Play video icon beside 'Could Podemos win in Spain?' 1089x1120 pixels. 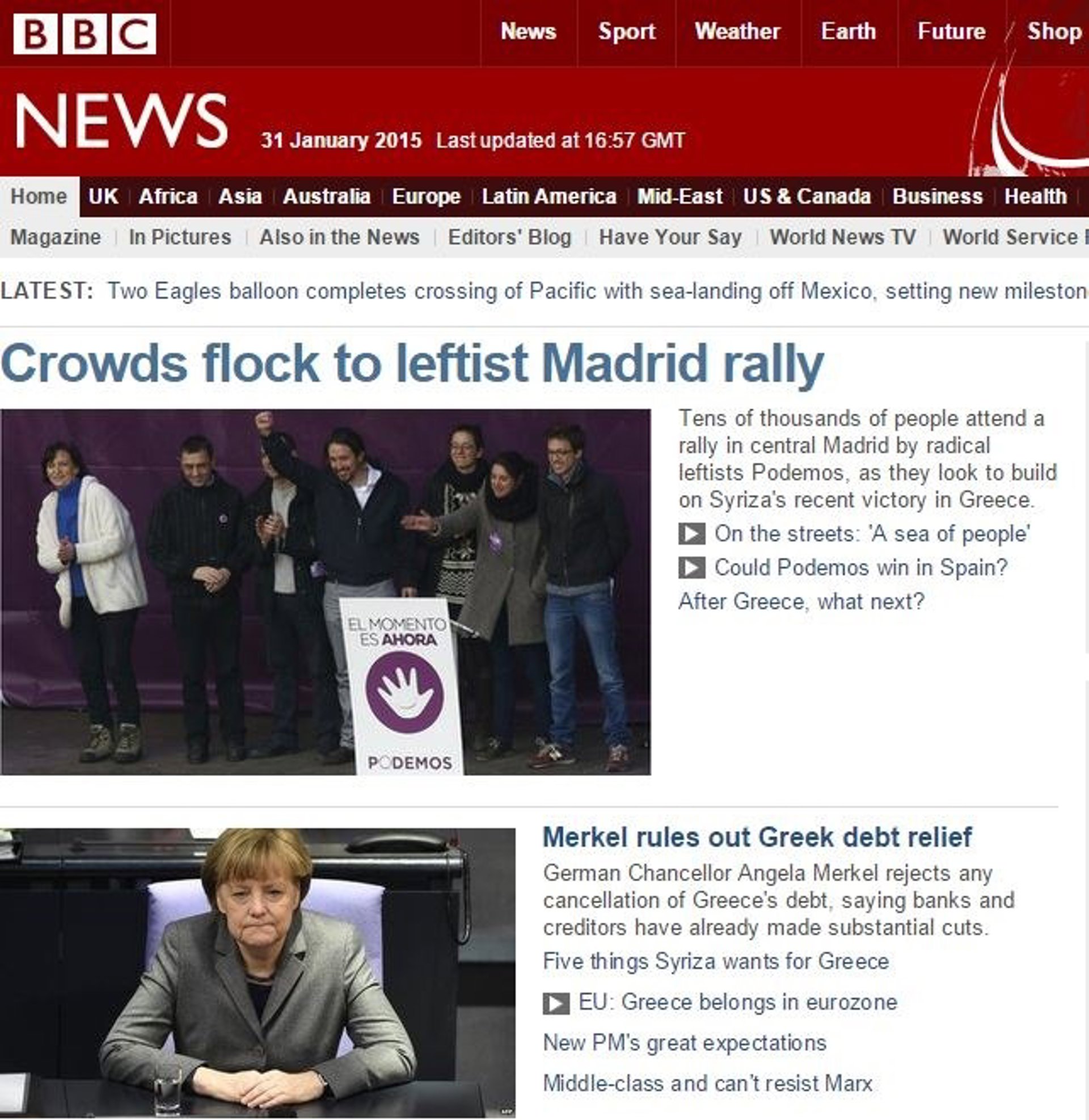(x=691, y=567)
